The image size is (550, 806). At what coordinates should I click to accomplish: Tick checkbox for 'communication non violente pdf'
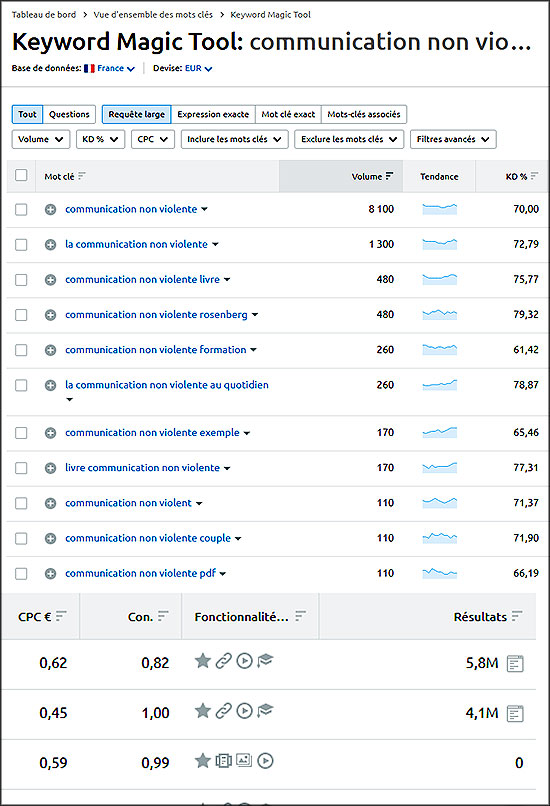pyautogui.click(x=21, y=574)
